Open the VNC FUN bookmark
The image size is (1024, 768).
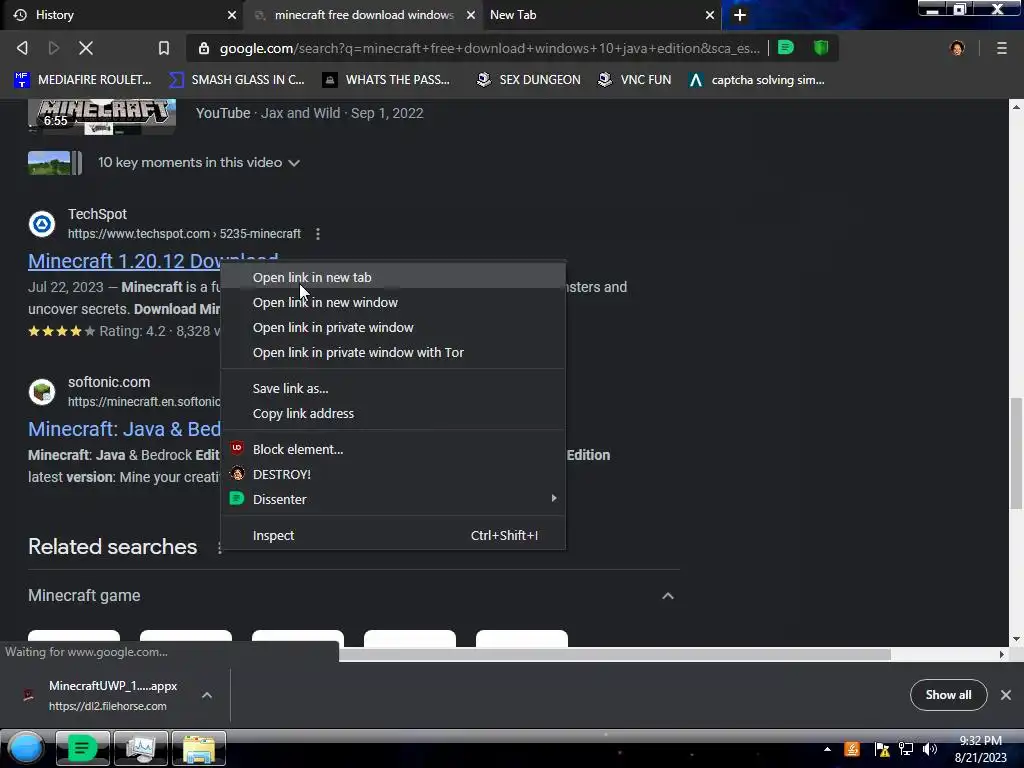(x=635, y=80)
